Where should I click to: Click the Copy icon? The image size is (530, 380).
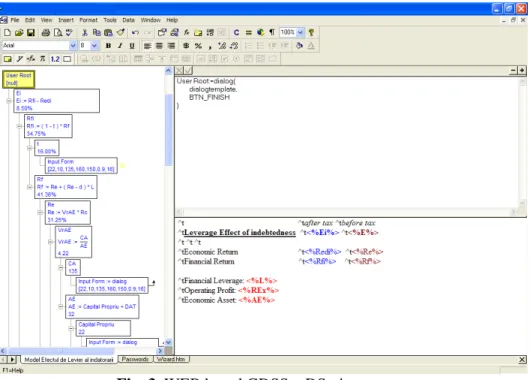pos(97,32)
